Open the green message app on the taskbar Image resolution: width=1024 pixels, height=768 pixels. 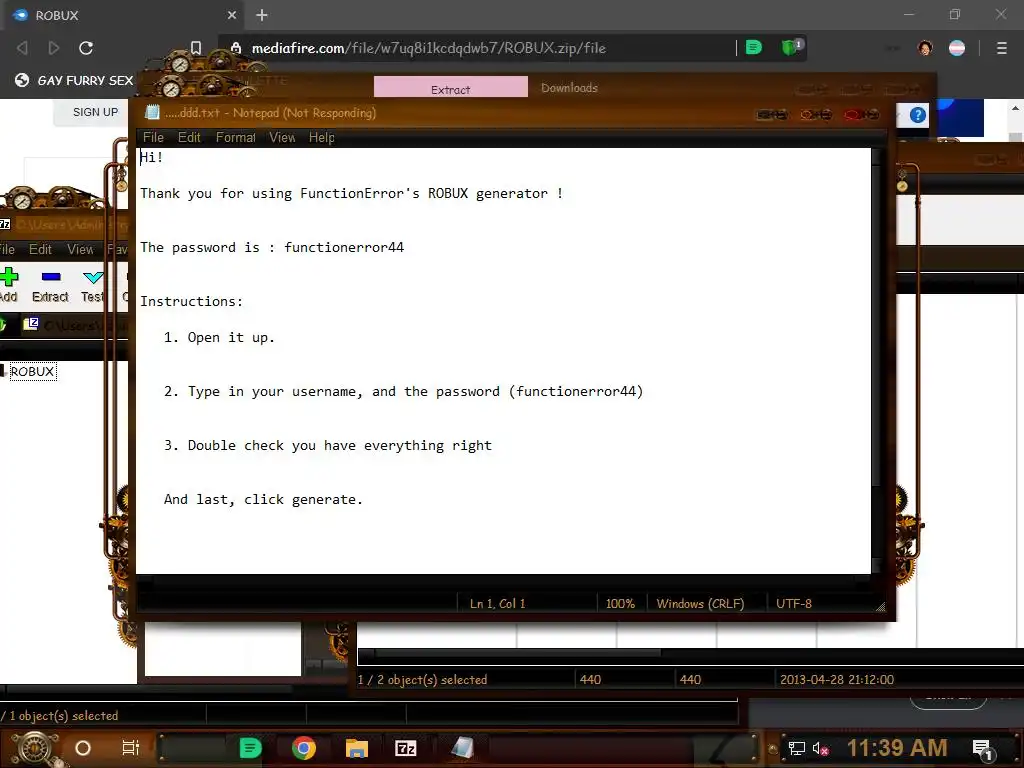[250, 748]
